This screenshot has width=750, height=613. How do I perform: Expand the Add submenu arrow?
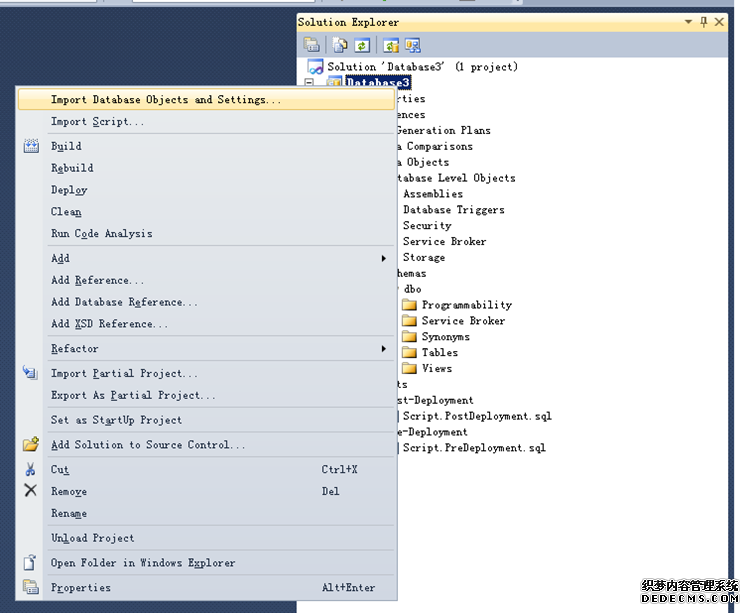click(383, 258)
